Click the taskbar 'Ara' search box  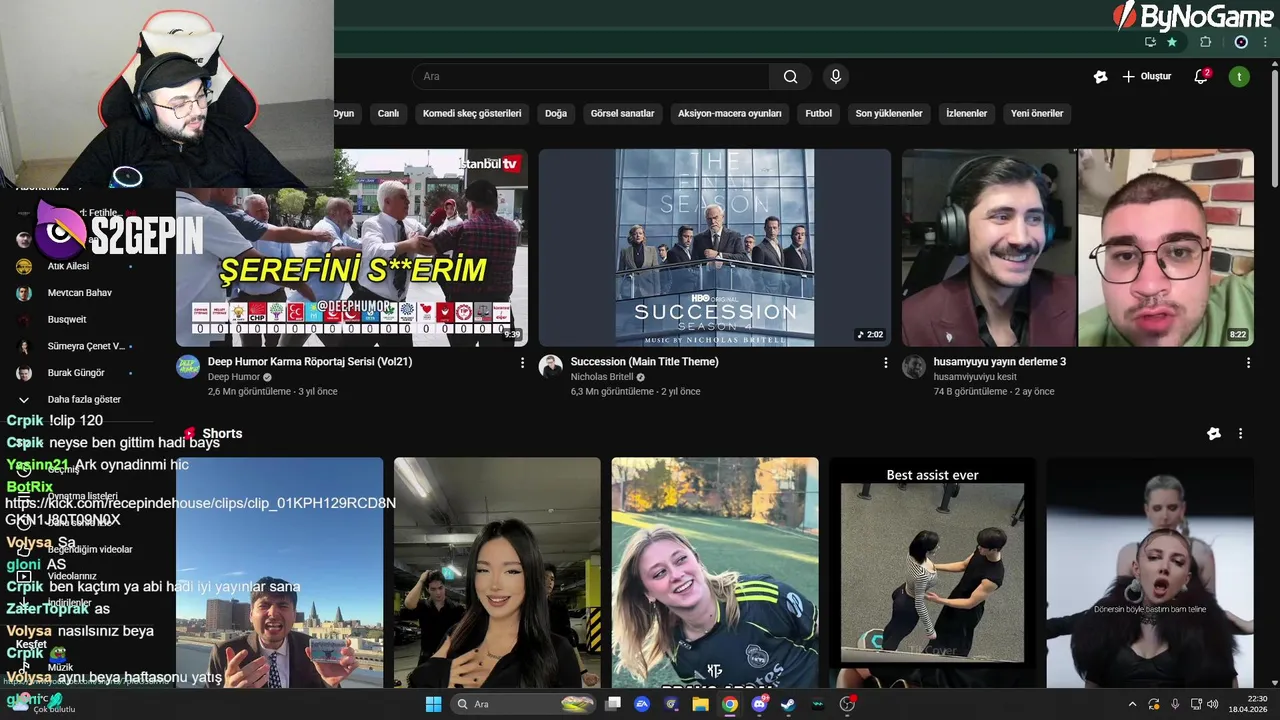pyautogui.click(x=521, y=704)
